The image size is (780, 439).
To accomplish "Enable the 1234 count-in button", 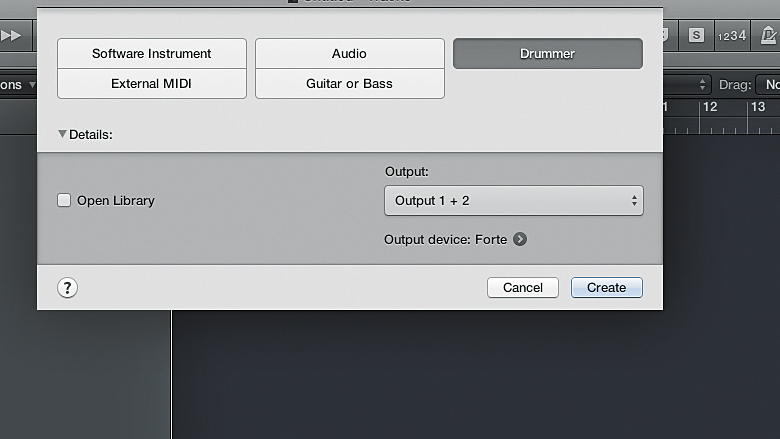I will coord(732,35).
